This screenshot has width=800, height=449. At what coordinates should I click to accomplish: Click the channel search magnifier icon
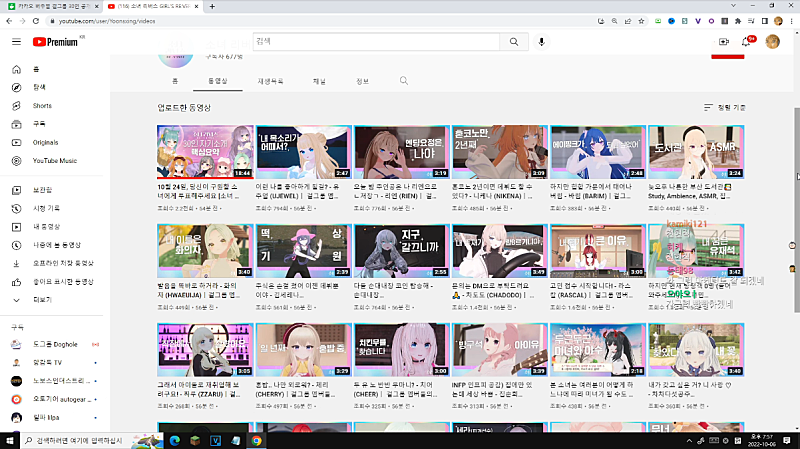(404, 80)
